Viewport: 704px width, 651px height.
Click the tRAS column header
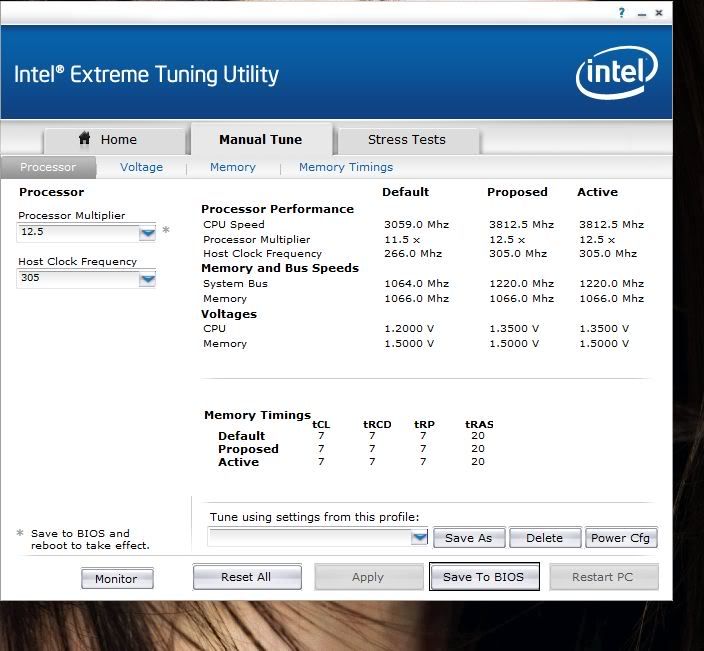click(x=479, y=424)
